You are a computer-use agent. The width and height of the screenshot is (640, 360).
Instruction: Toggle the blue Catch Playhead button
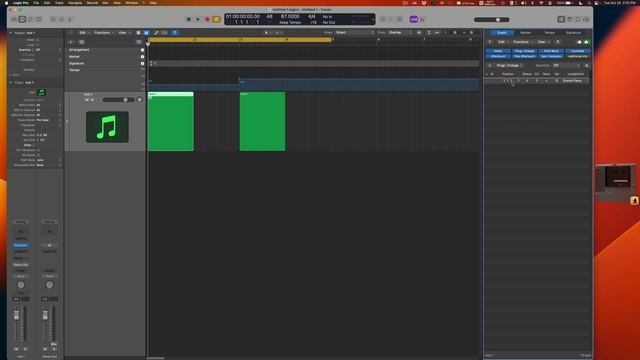175,33
